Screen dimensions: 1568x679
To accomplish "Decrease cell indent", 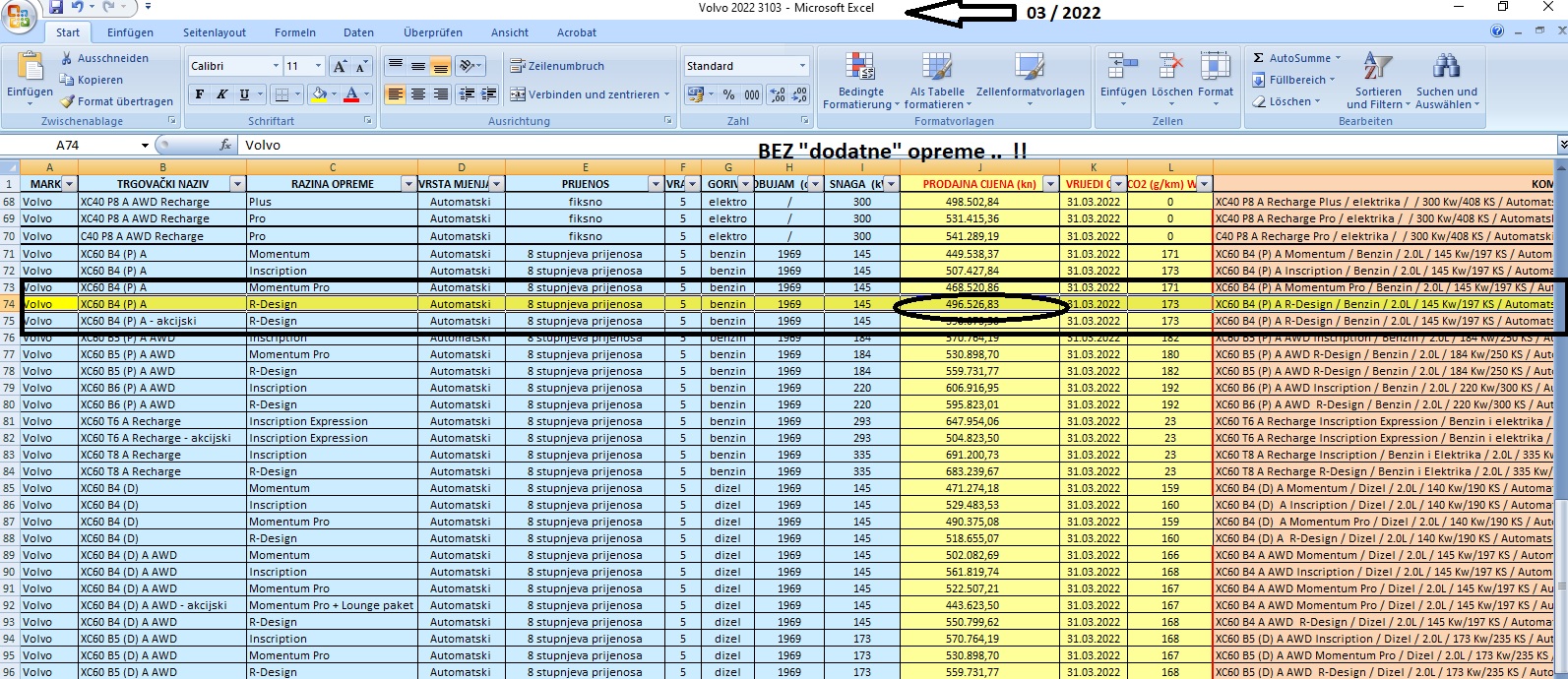I will click(x=467, y=94).
